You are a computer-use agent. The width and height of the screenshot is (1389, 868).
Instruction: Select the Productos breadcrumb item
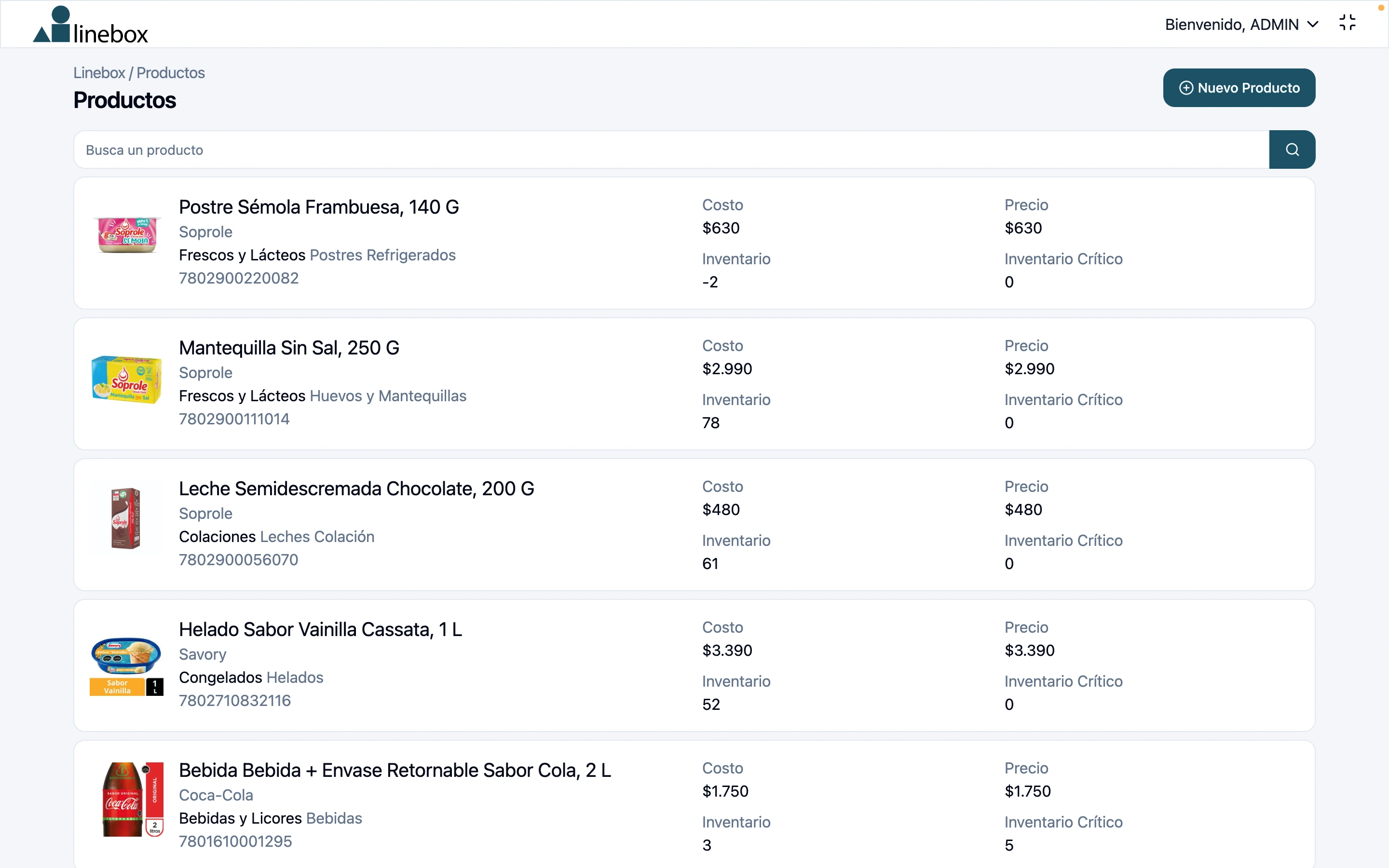(170, 72)
